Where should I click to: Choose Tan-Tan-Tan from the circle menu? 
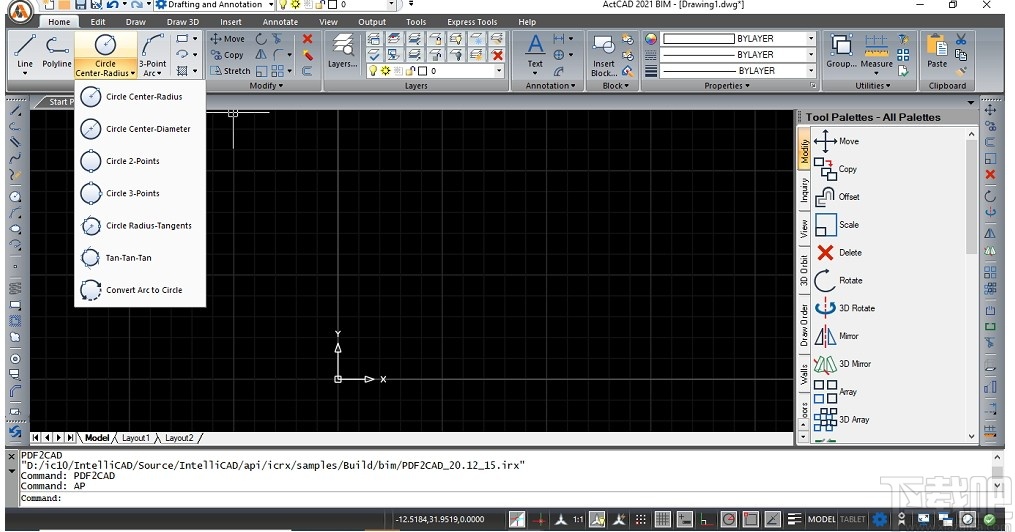point(140,258)
